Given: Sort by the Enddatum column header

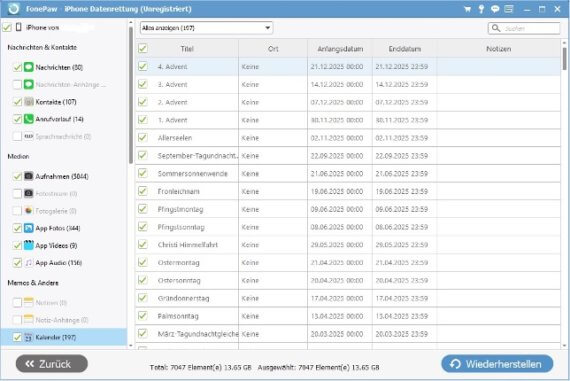Looking at the screenshot, I should tap(405, 49).
